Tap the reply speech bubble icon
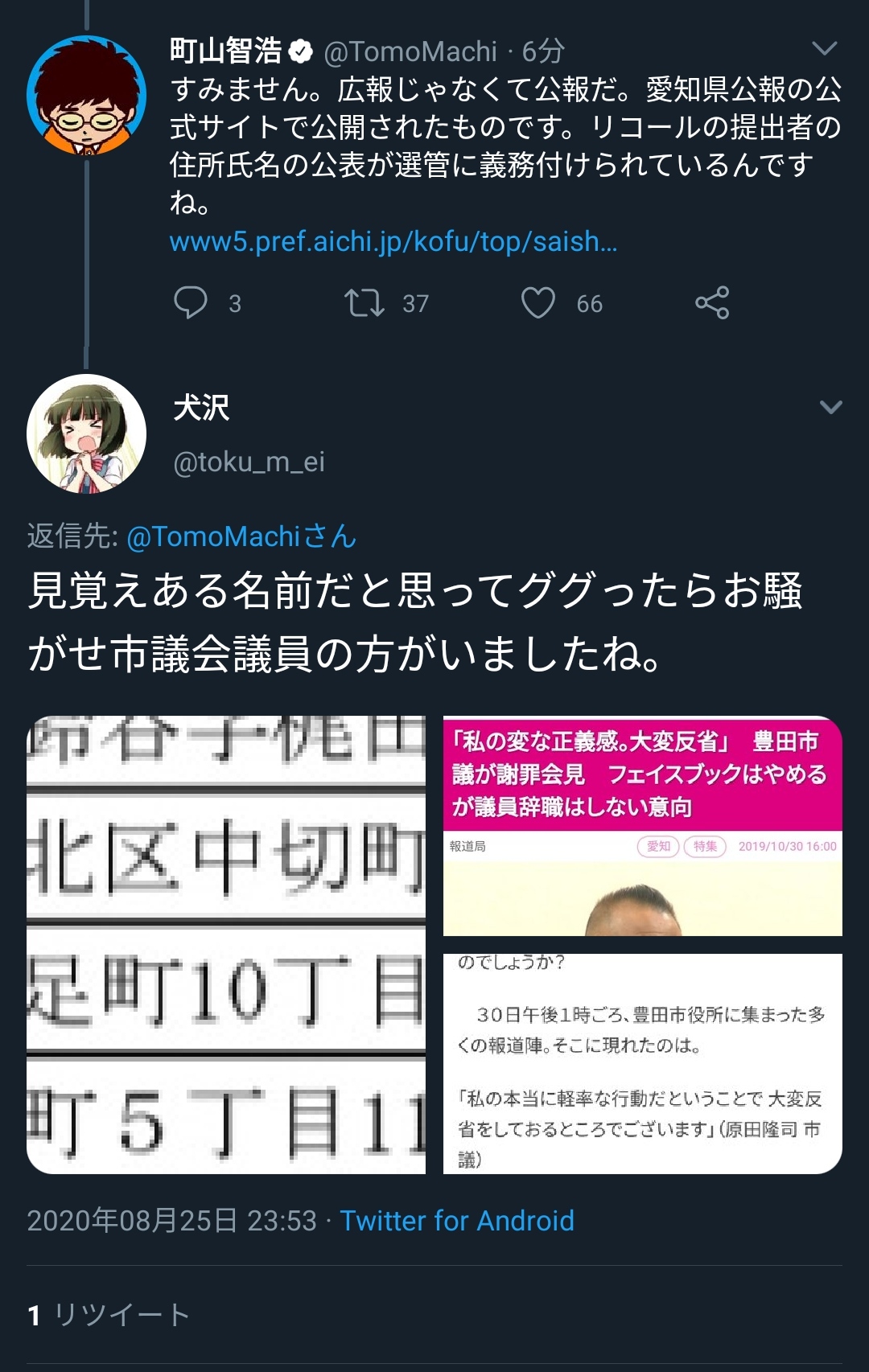The height and width of the screenshot is (1372, 869). (x=191, y=303)
